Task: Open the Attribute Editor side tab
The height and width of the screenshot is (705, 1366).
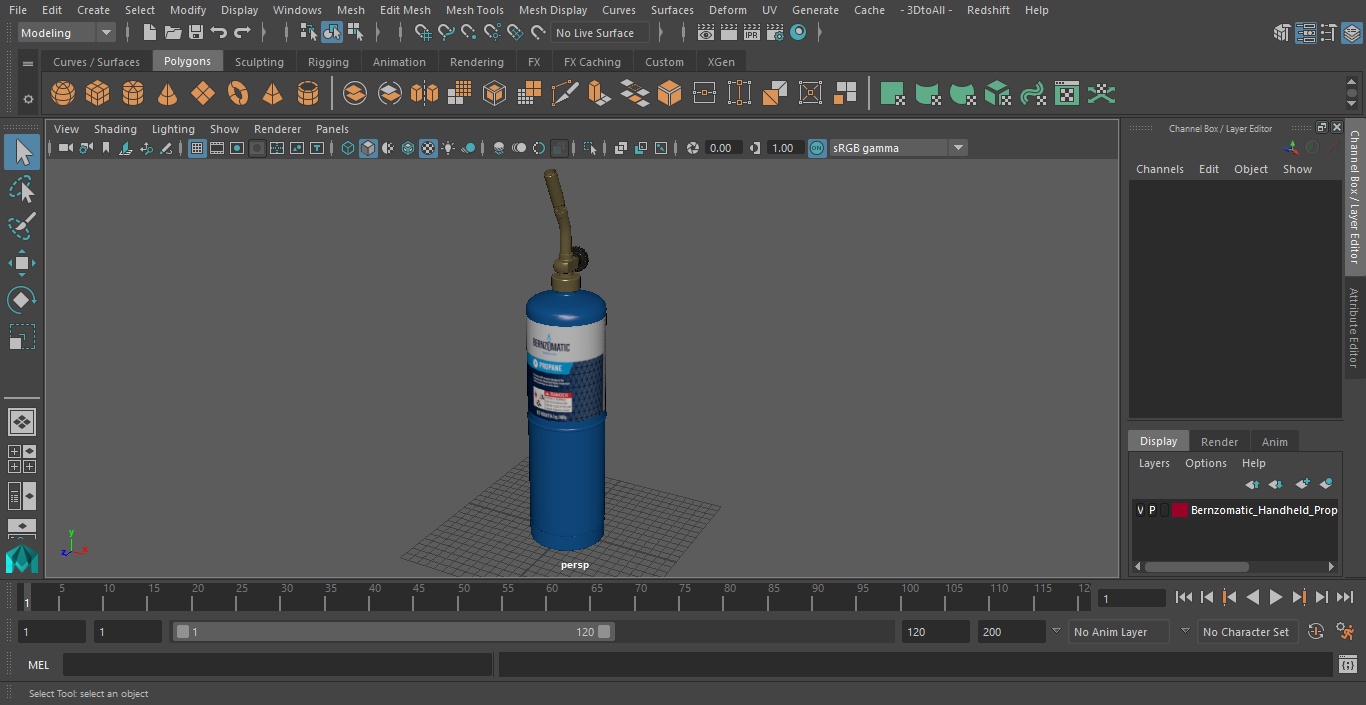Action: click(x=1355, y=328)
